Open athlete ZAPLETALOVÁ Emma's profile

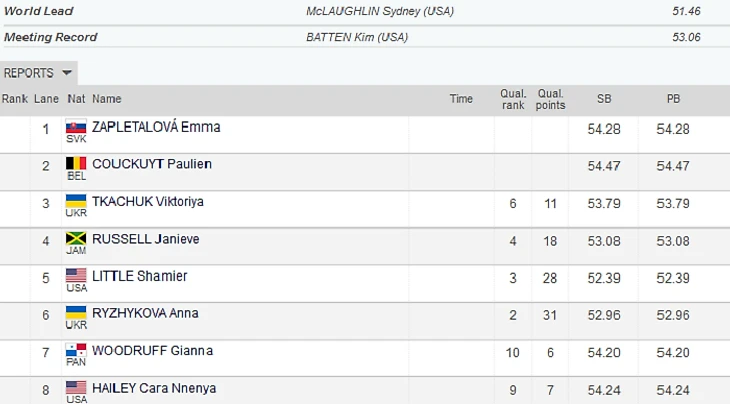(x=156, y=127)
